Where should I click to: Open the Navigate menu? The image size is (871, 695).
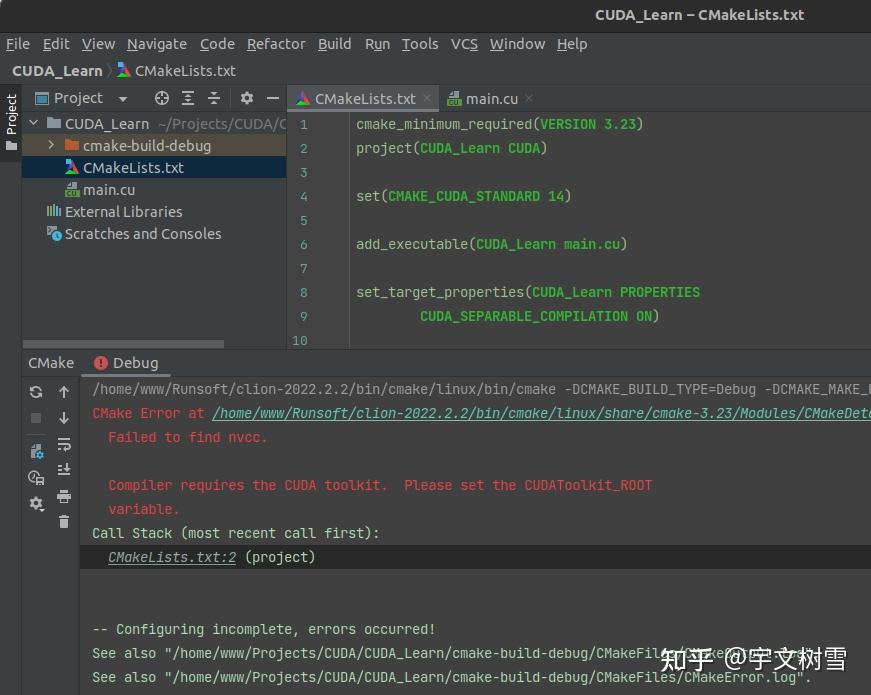pyautogui.click(x=157, y=44)
